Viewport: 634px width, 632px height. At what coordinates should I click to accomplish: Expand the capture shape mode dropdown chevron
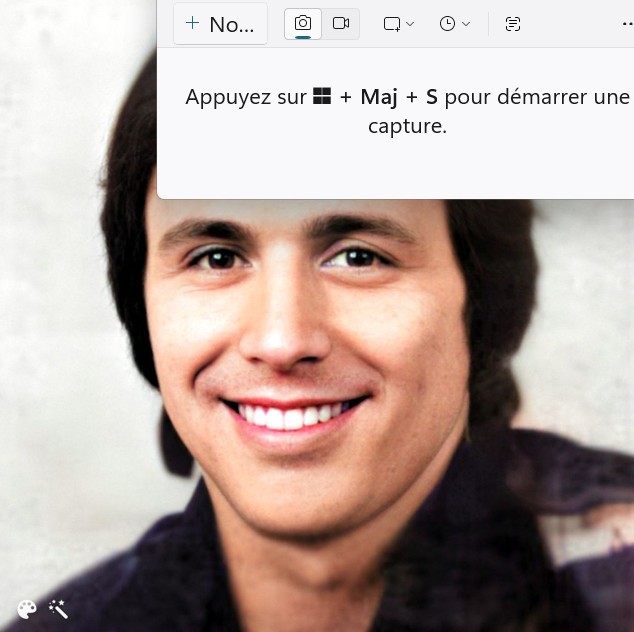click(x=410, y=24)
